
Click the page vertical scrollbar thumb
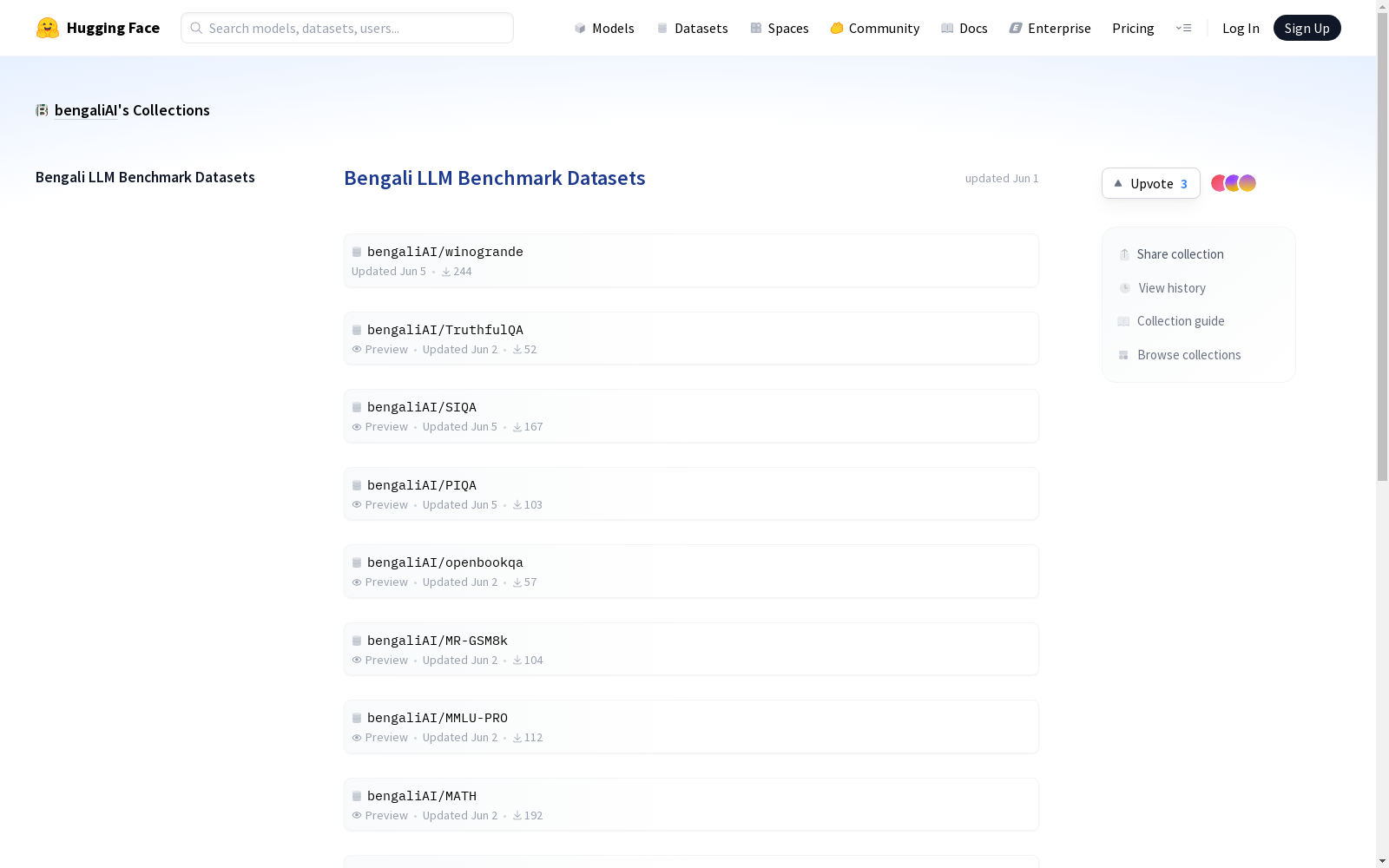pyautogui.click(x=1382, y=247)
